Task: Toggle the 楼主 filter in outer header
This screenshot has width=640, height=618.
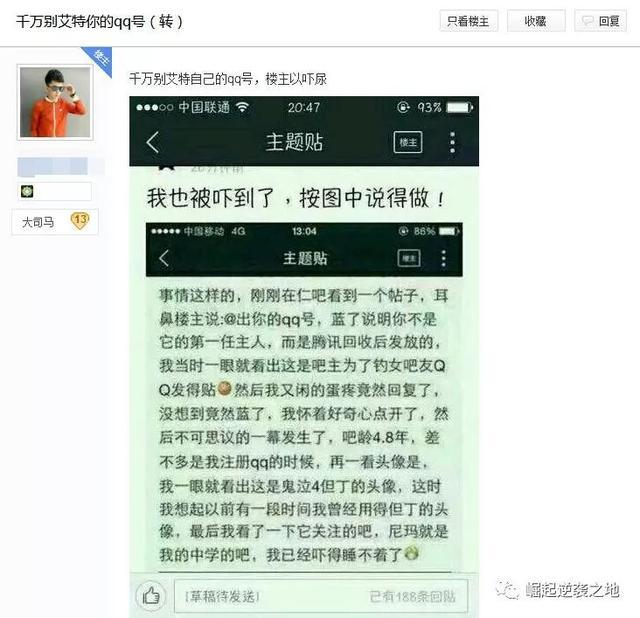Action: (x=408, y=142)
